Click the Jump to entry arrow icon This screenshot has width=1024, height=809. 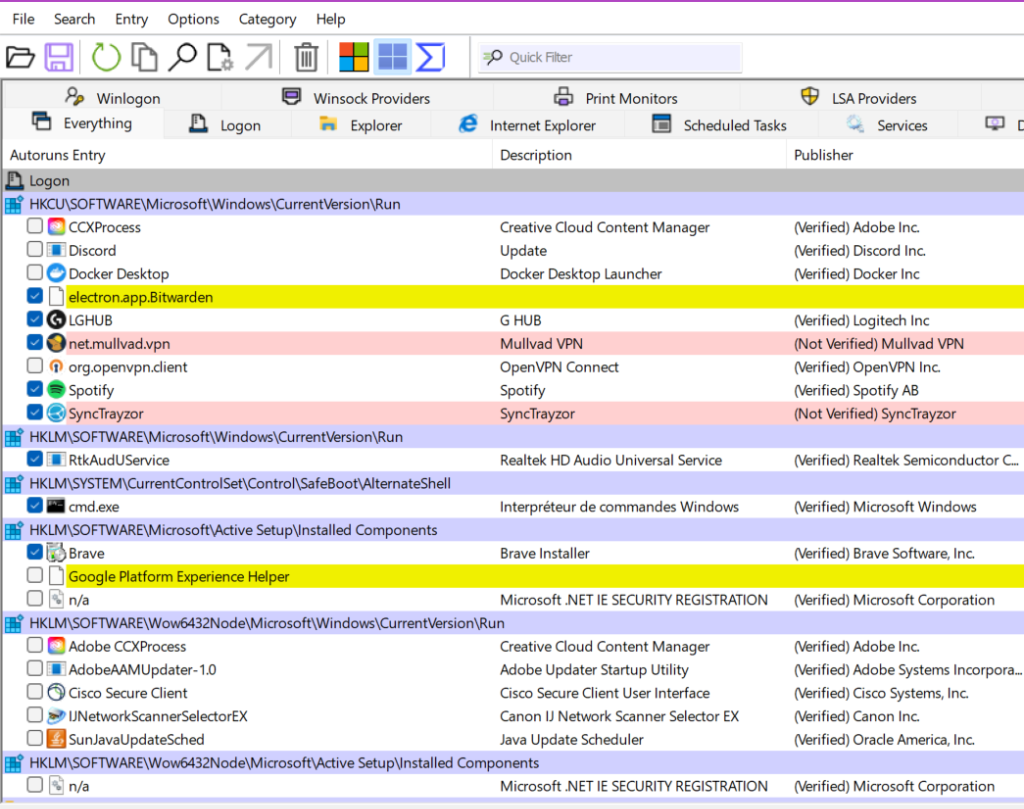[259, 57]
